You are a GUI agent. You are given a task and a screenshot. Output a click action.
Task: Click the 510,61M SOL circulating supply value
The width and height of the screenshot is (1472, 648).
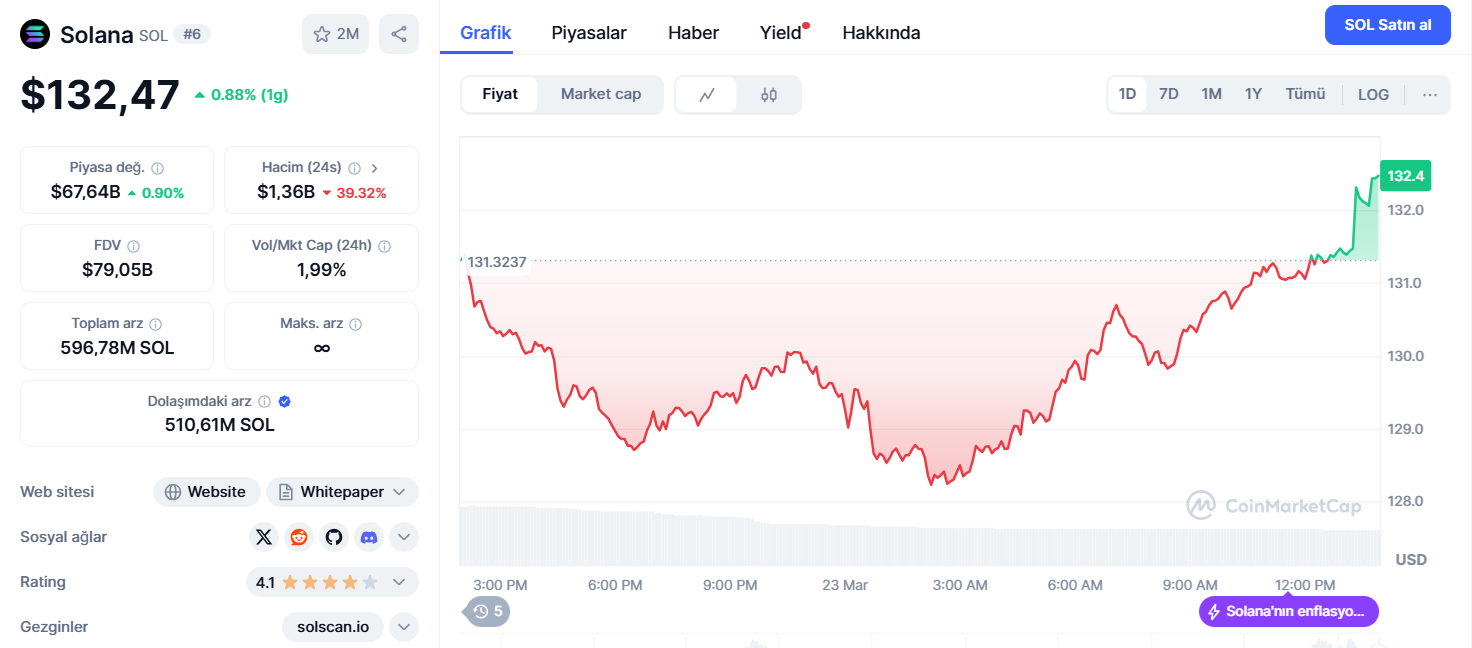[219, 425]
